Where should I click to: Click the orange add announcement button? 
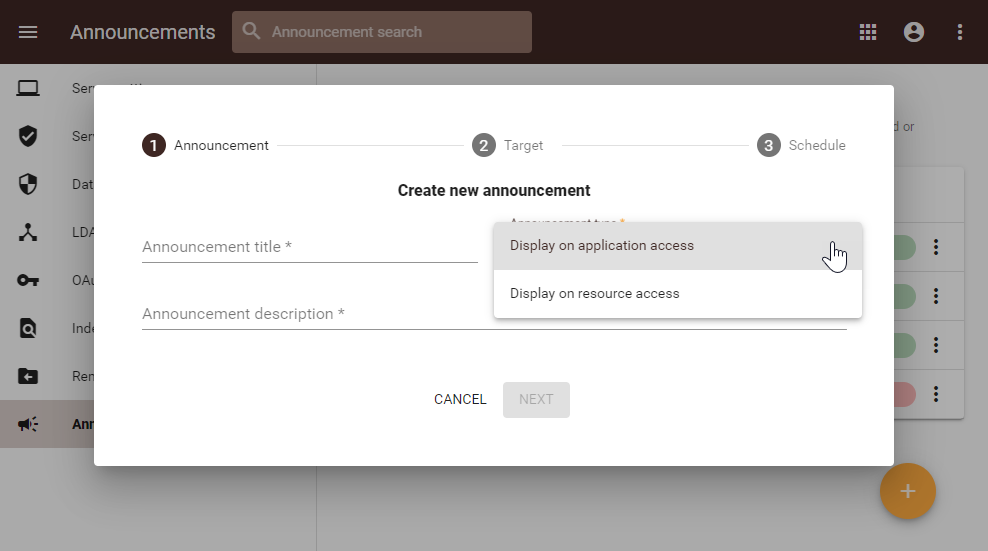907,491
